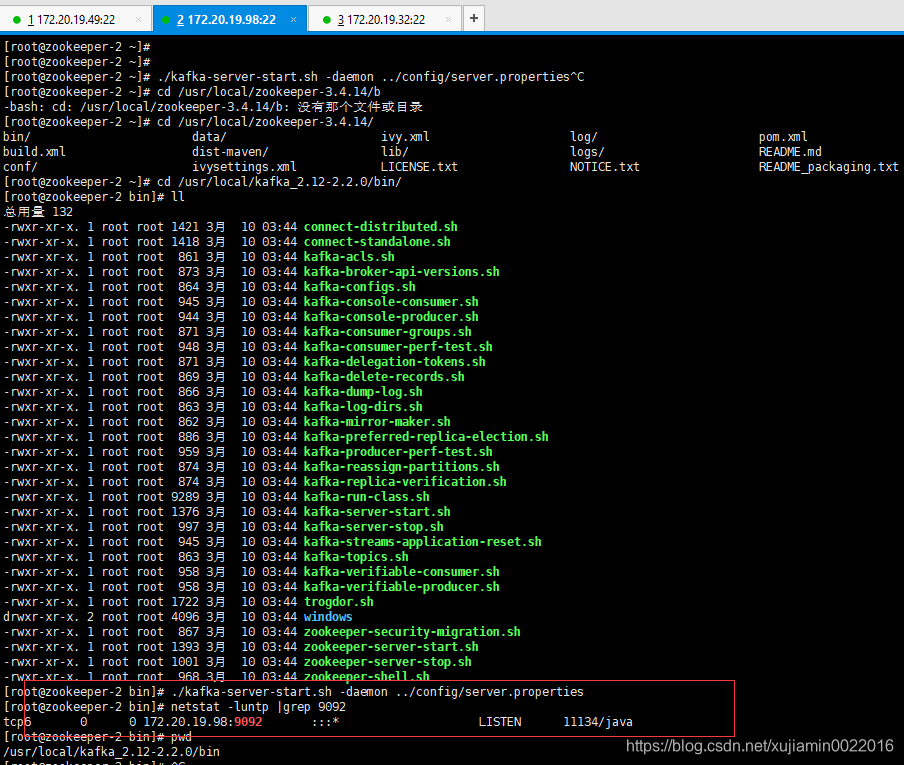Click zookeeper-server-stop.sh entry
The width and height of the screenshot is (904, 765).
pos(387,661)
